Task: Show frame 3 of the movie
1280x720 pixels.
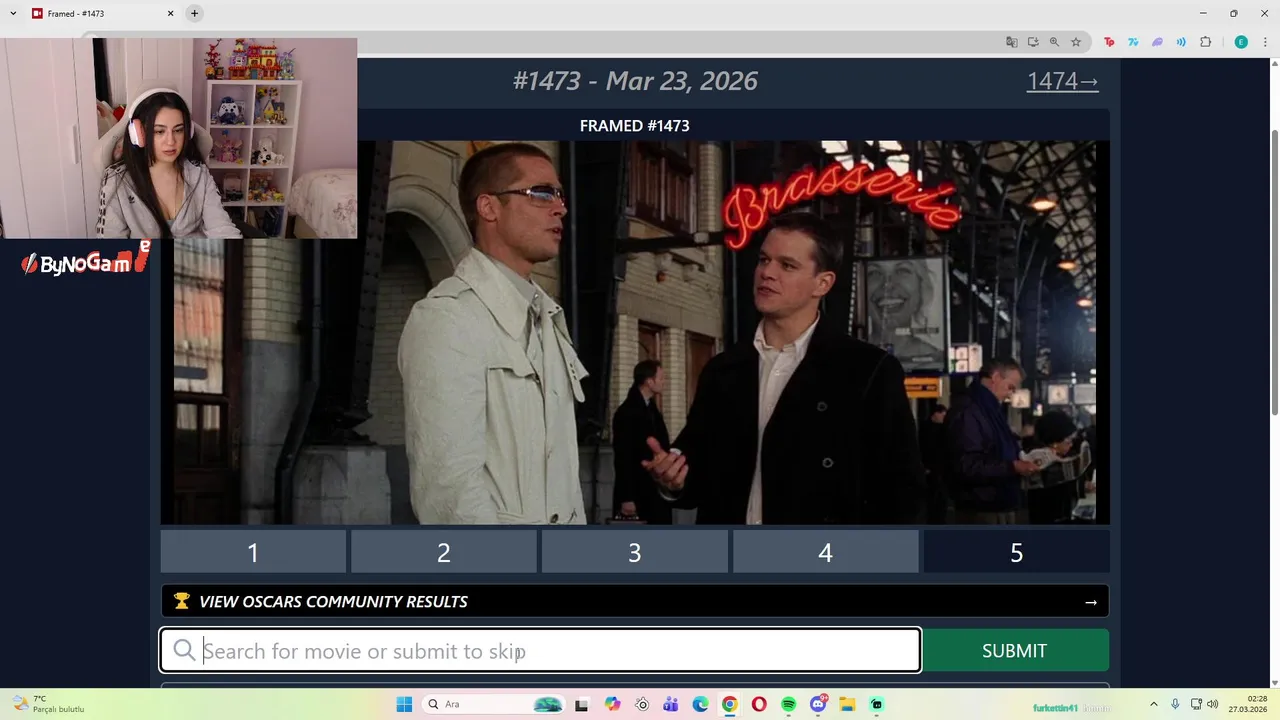Action: pyautogui.click(x=635, y=552)
